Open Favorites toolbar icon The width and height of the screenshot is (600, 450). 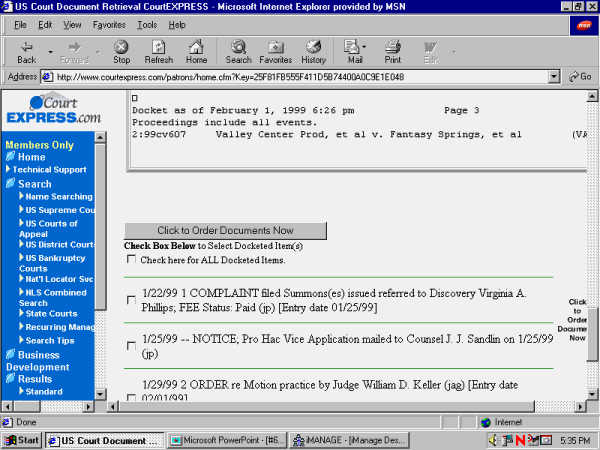tap(275, 51)
